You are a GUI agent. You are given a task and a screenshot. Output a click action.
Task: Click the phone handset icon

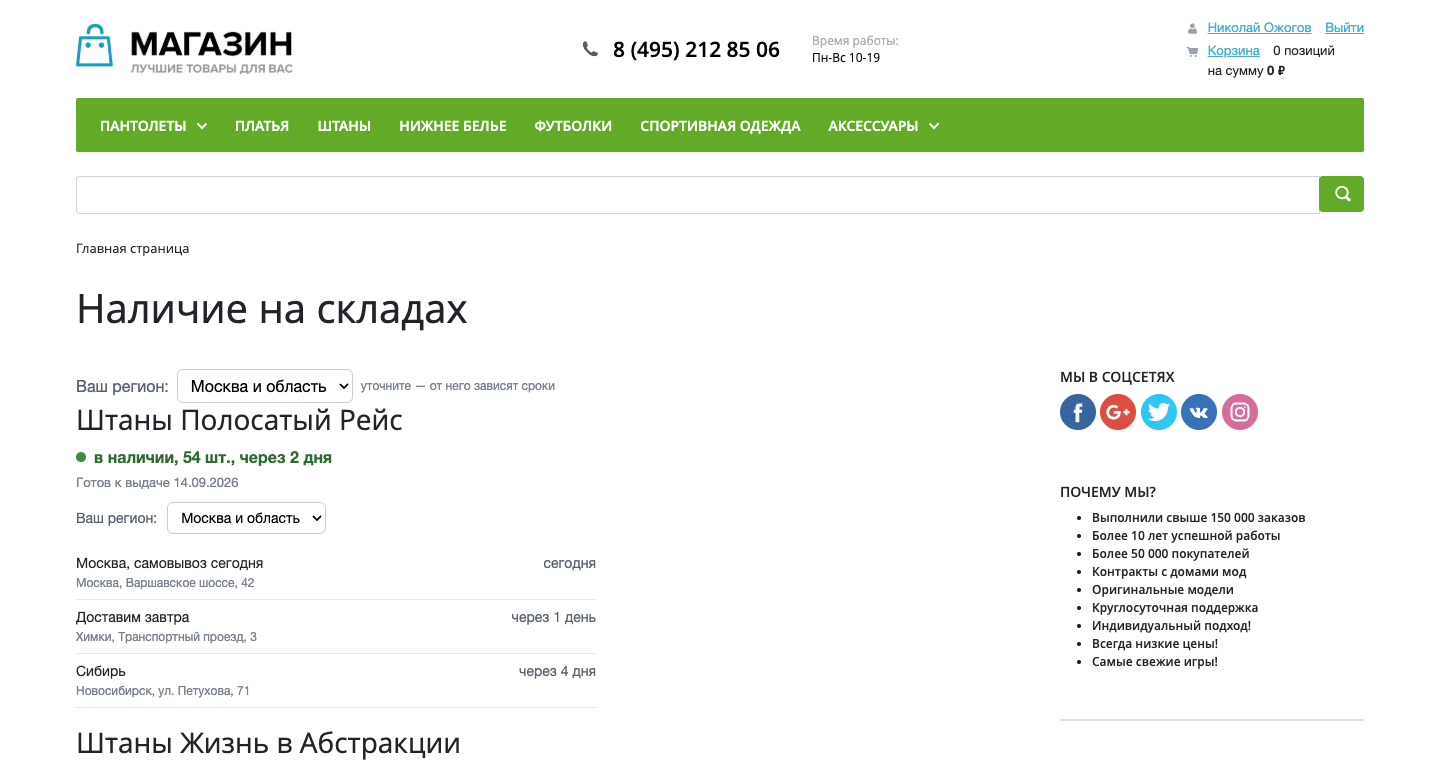tap(591, 49)
